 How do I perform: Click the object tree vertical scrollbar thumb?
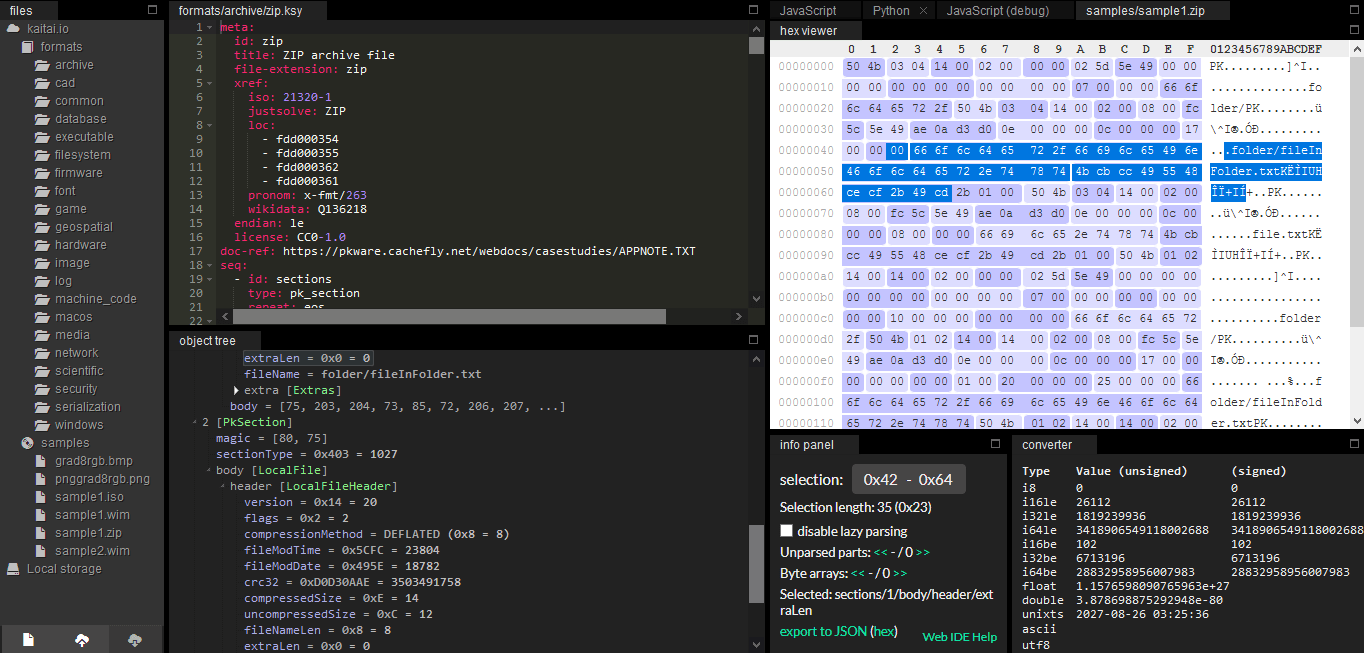(756, 563)
